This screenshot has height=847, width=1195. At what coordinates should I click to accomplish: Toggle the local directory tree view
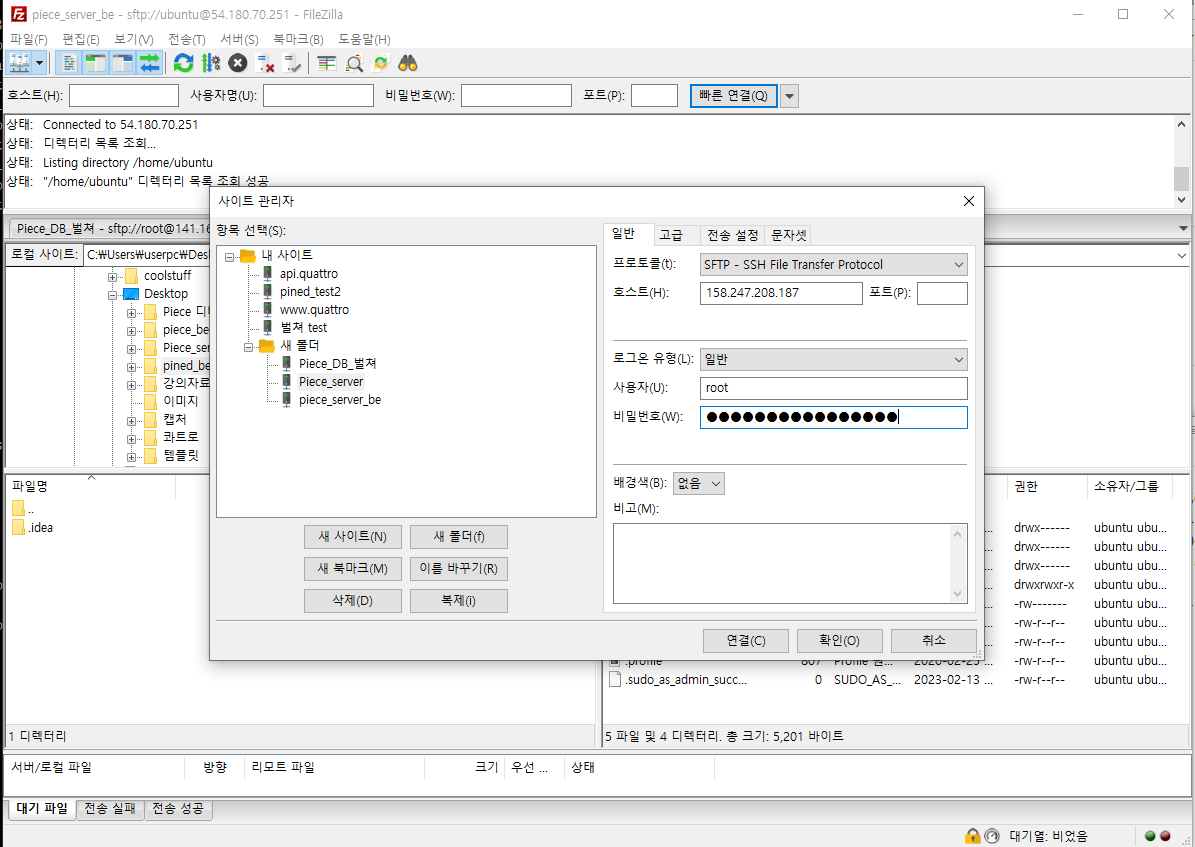(95, 63)
